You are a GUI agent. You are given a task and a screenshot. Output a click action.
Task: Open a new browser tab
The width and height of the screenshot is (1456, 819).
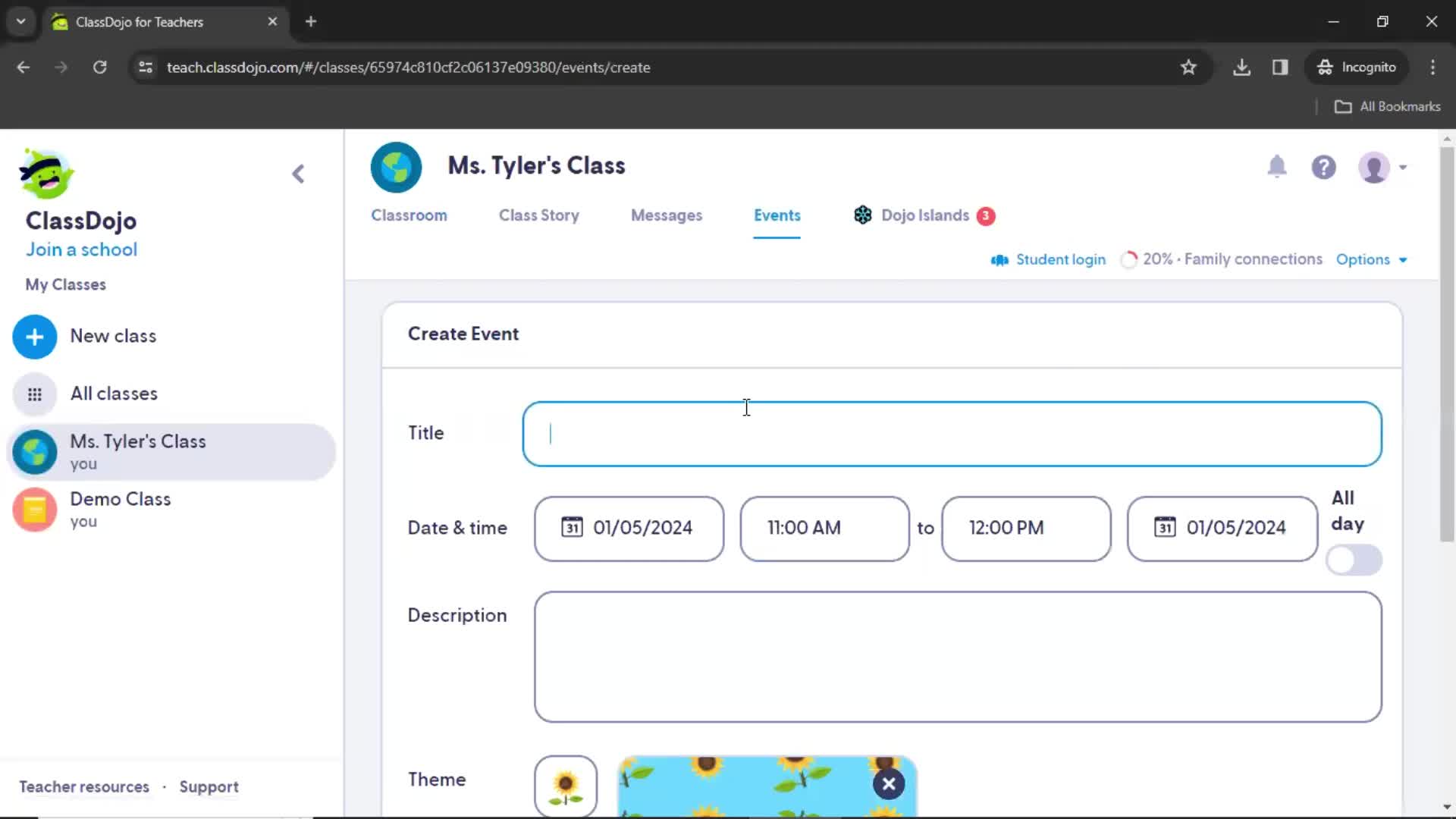[311, 21]
